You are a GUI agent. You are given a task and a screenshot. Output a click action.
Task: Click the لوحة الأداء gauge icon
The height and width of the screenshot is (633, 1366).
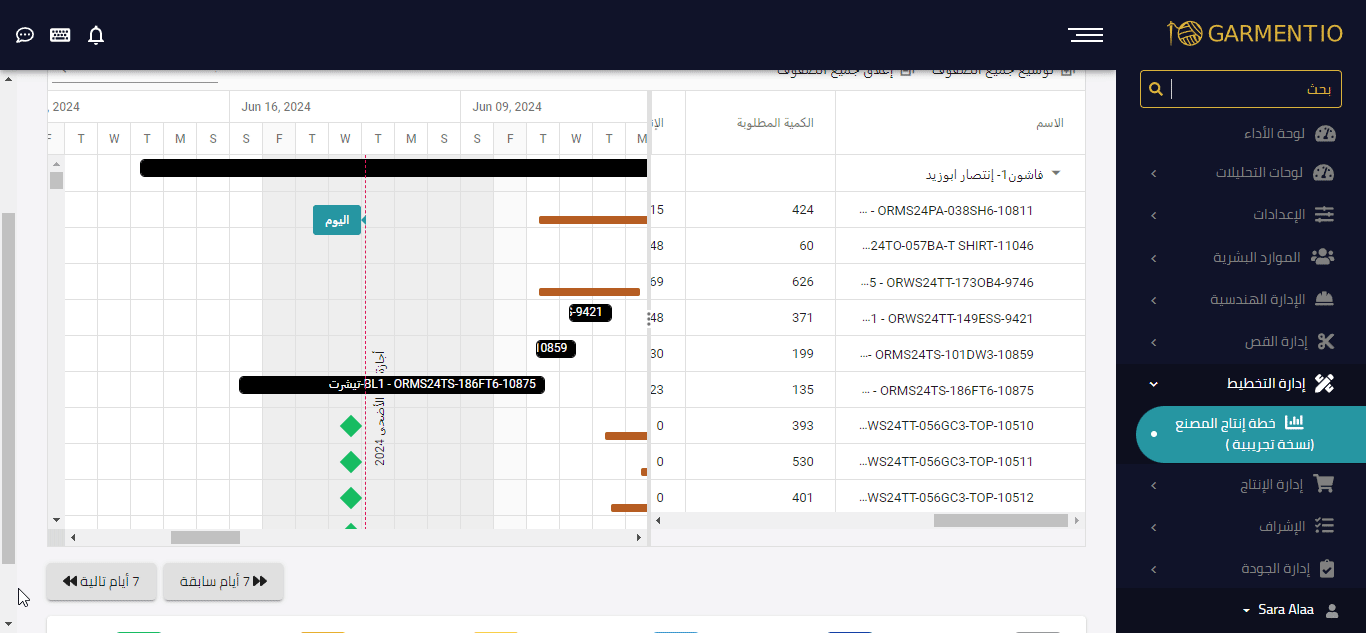1325,134
